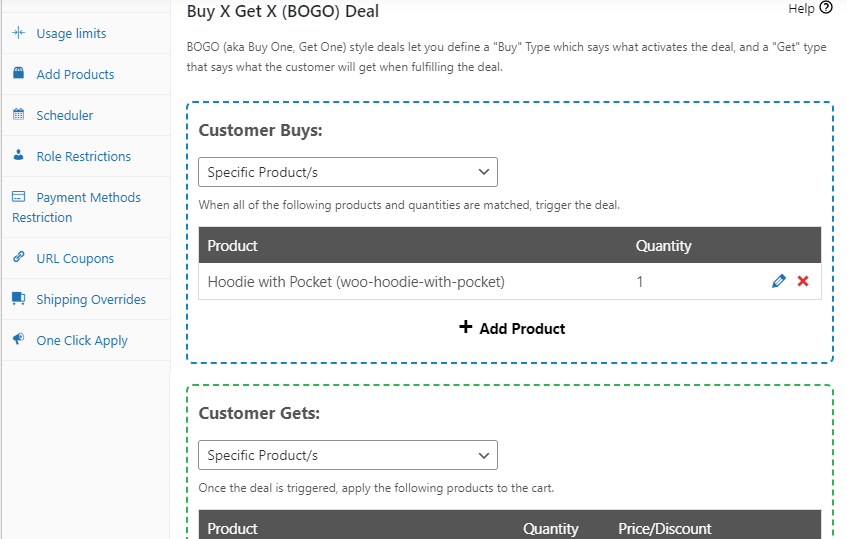
Task: Click Hoodie with Pocket product row
Action: 356,282
